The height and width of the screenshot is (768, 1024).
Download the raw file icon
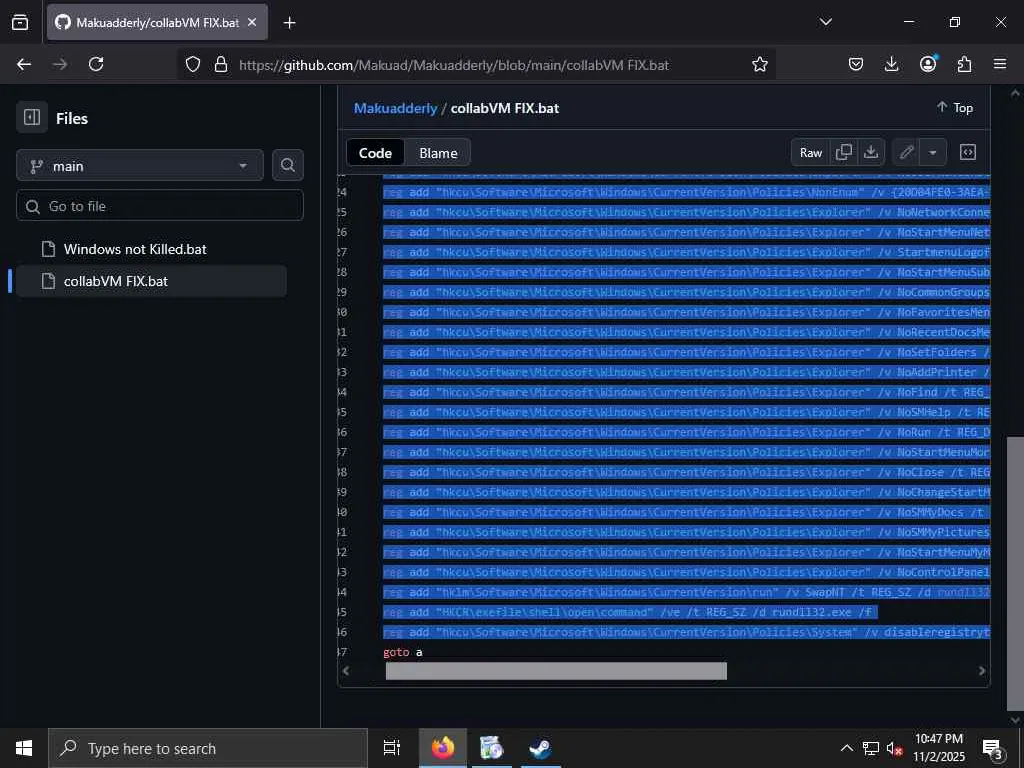tap(871, 152)
